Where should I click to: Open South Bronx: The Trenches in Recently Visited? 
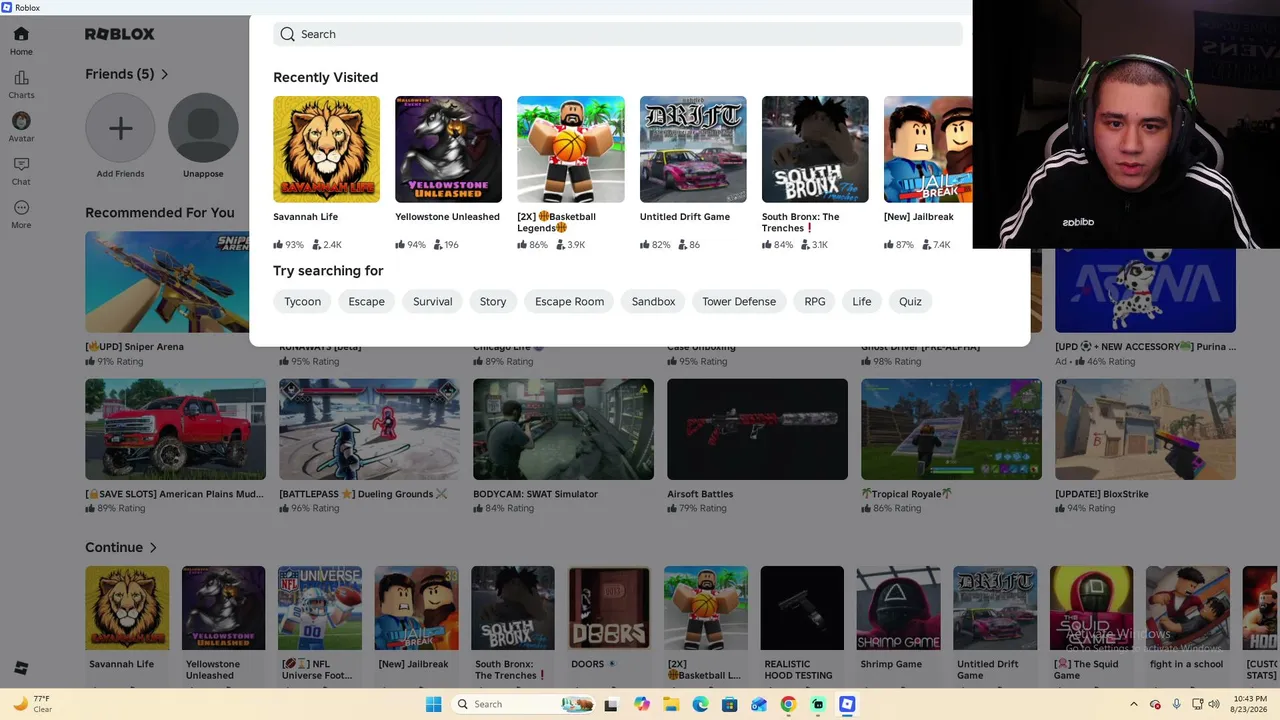[x=815, y=149]
